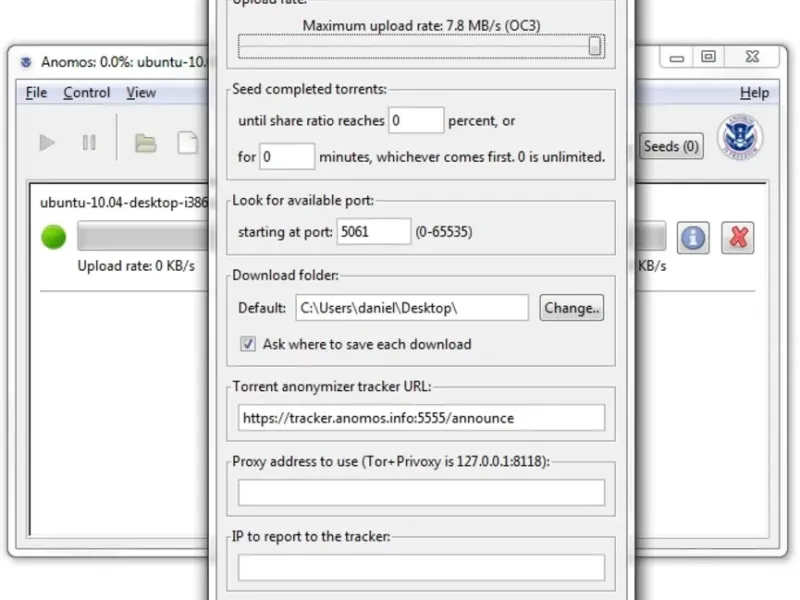Click the green status indicator of torrent
This screenshot has height=600, width=800.
54,237
